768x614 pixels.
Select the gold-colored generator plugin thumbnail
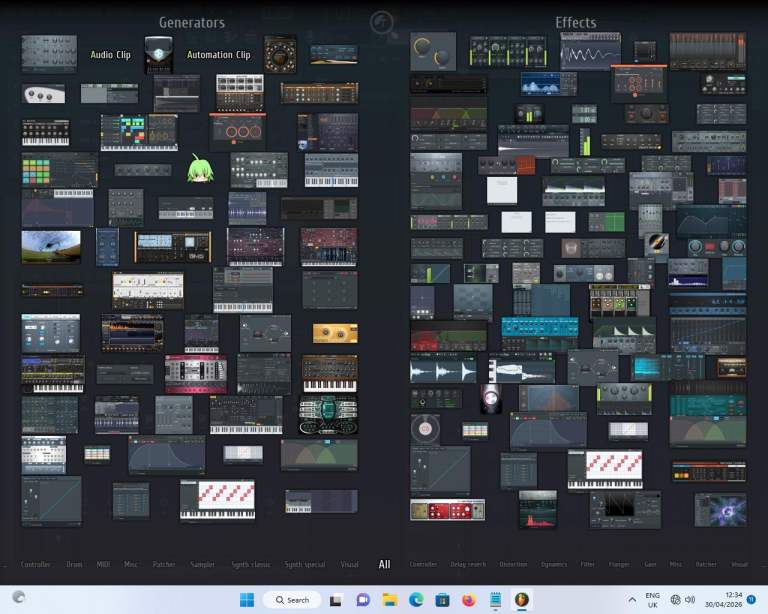[x=334, y=333]
